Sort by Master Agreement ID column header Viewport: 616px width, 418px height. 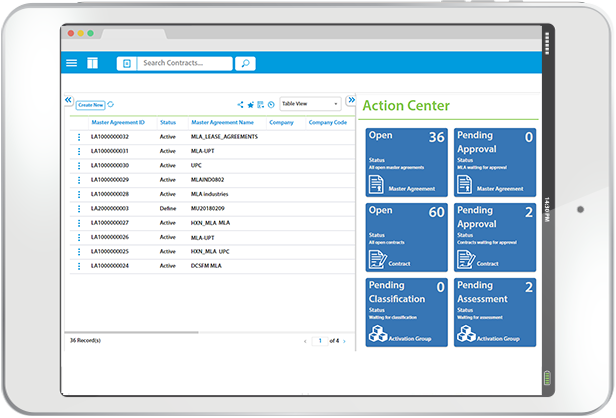(118, 122)
